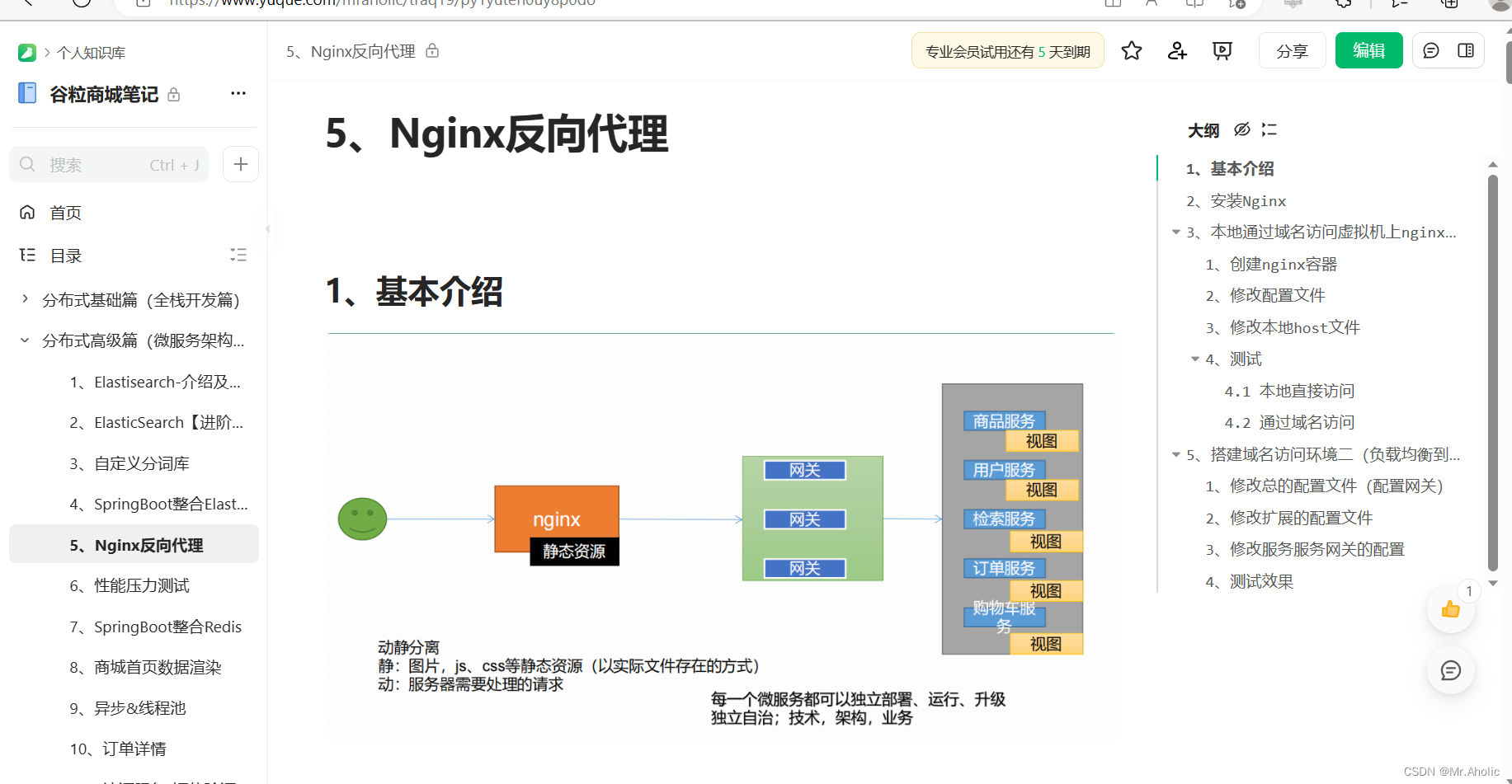1512x784 pixels.
Task: Open the floating comment button at bottom right
Action: [x=1451, y=670]
